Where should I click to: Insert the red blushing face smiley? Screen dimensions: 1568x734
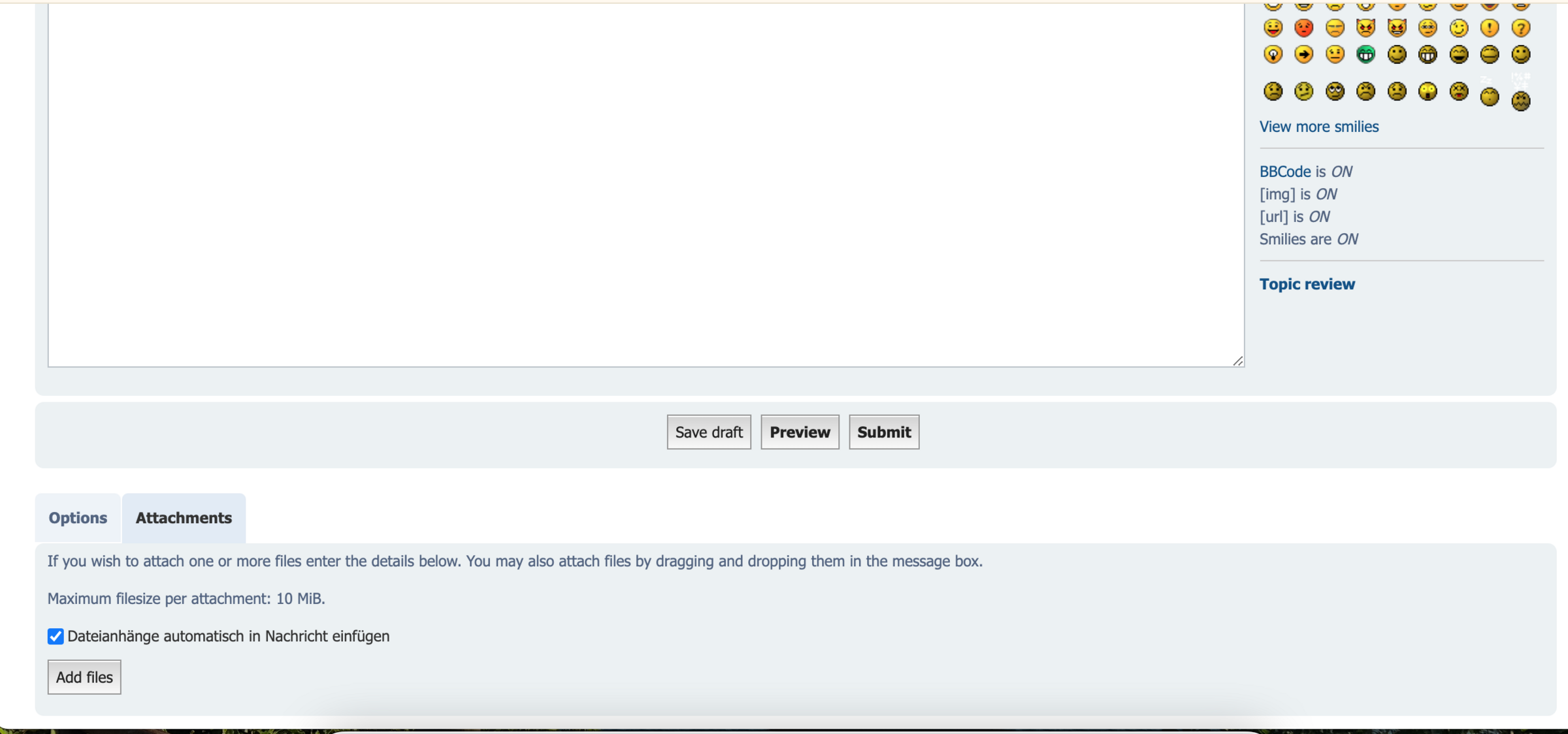(1303, 27)
